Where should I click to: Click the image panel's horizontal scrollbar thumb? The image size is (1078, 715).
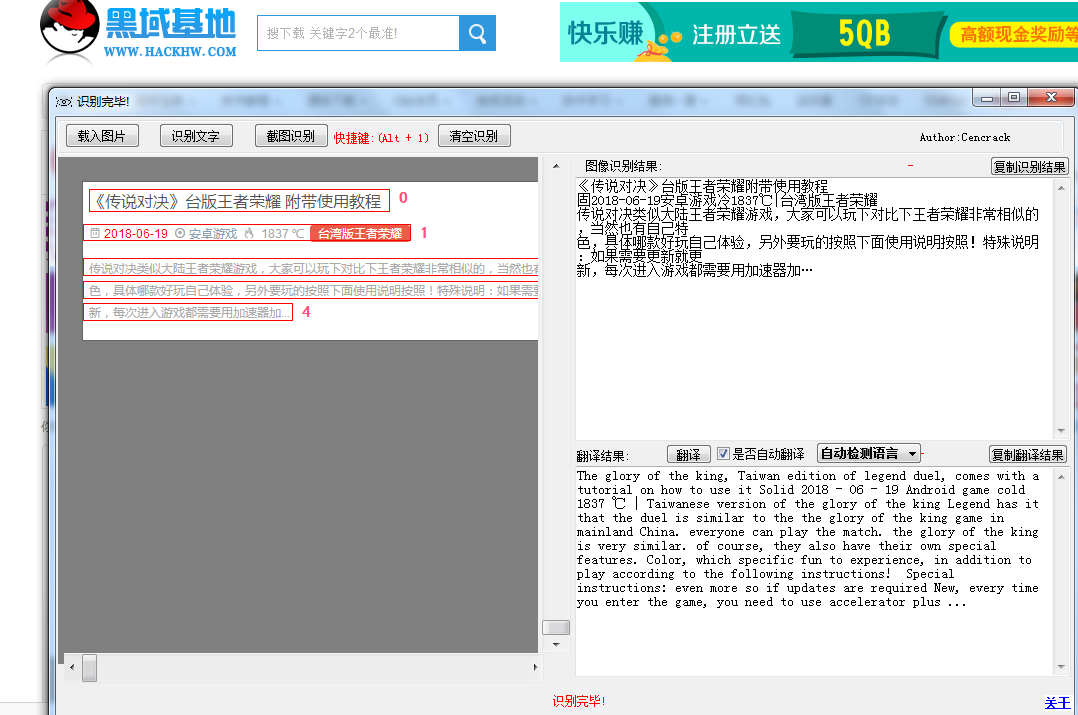coord(89,667)
